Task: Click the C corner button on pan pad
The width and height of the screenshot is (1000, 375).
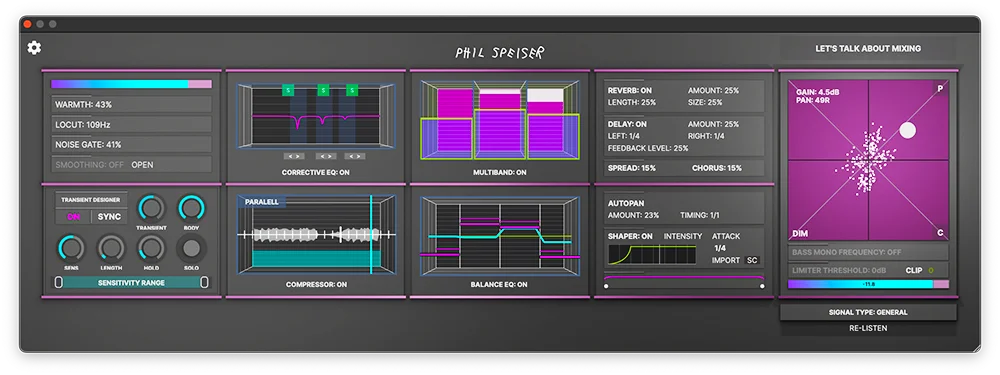Action: [x=940, y=233]
